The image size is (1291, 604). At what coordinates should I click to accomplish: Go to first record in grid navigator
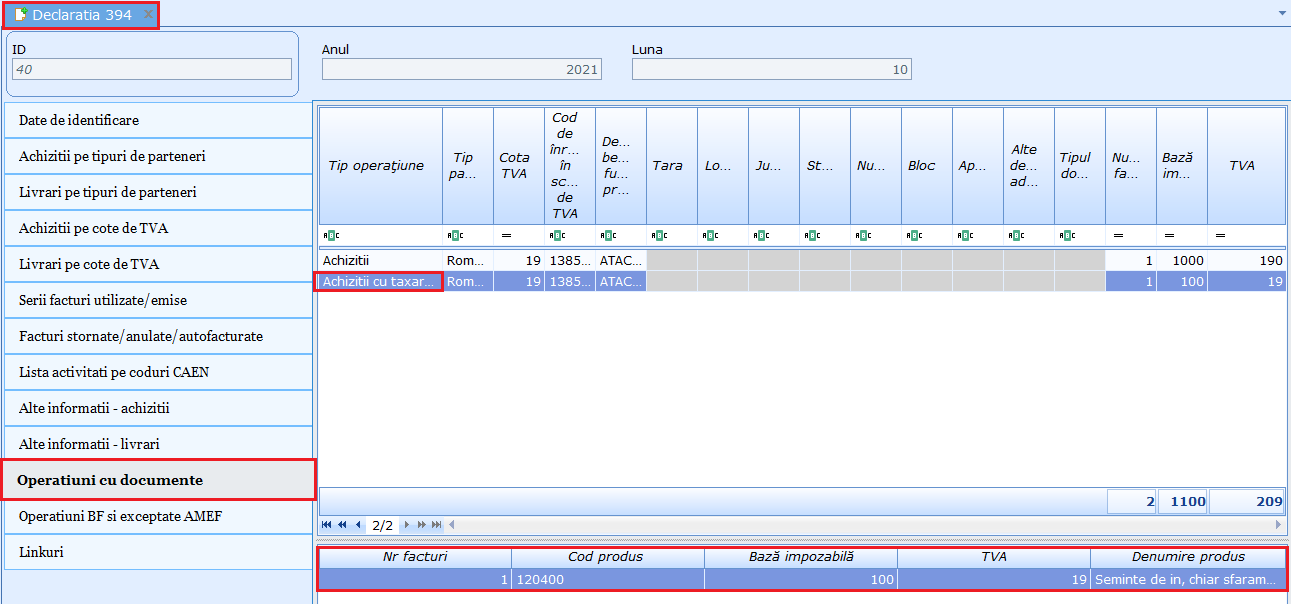click(327, 524)
